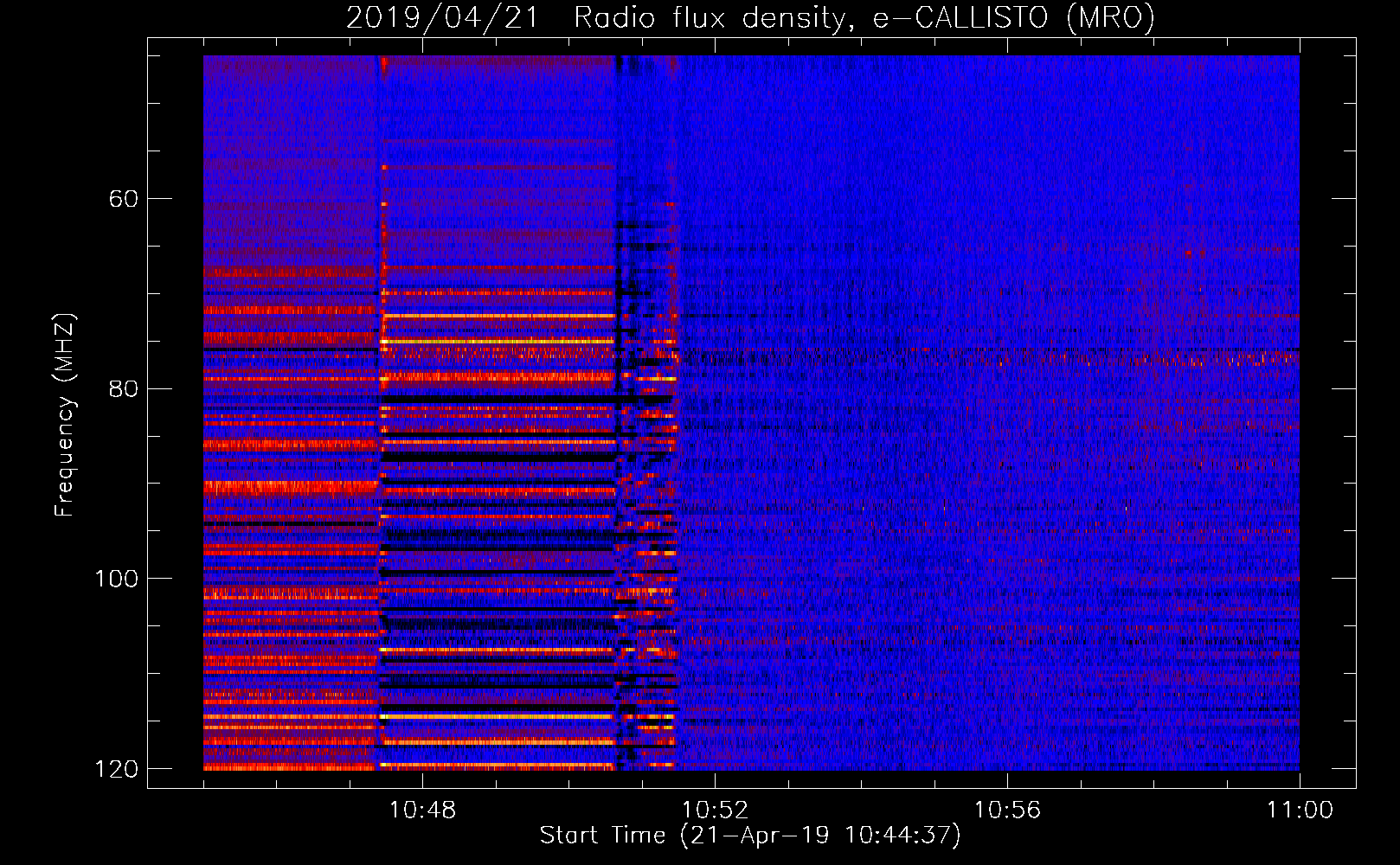This screenshot has width=1400, height=865.
Task: Click the 120 frequency tick label
Action: [117, 769]
